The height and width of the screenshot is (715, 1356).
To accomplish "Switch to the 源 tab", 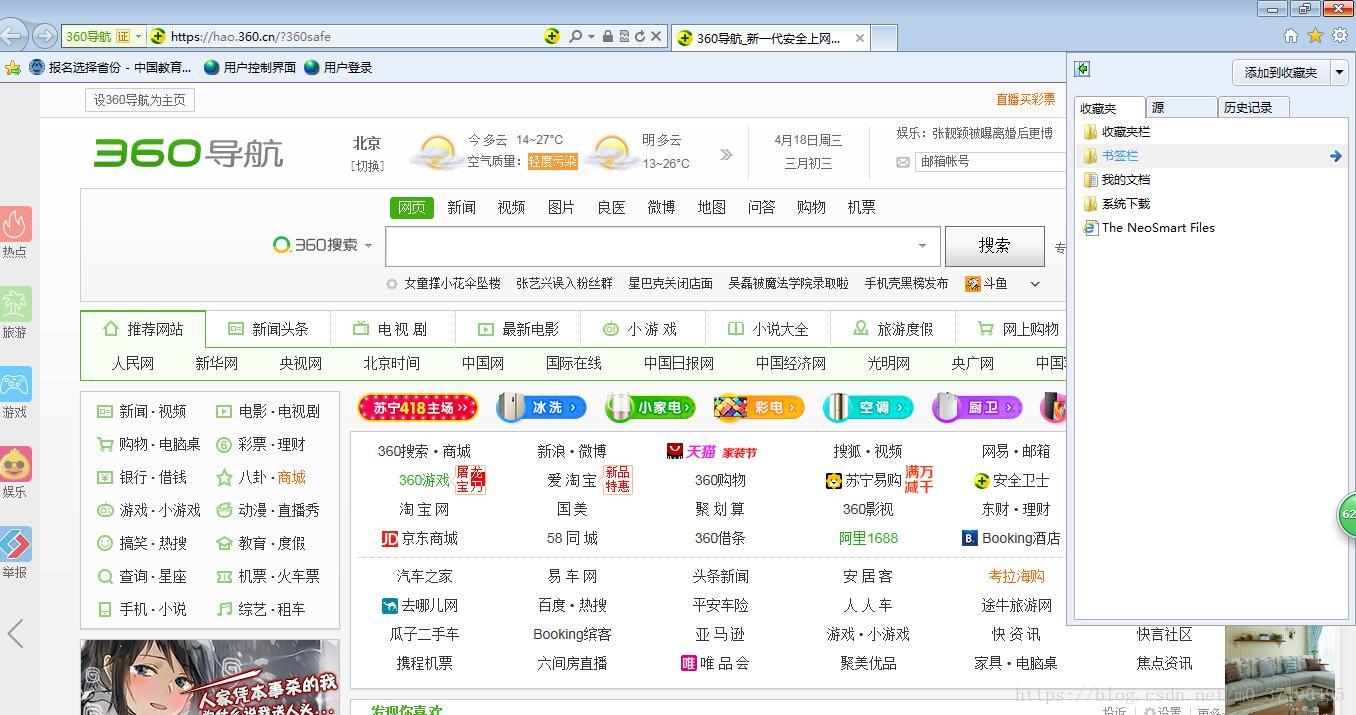I will [1181, 108].
